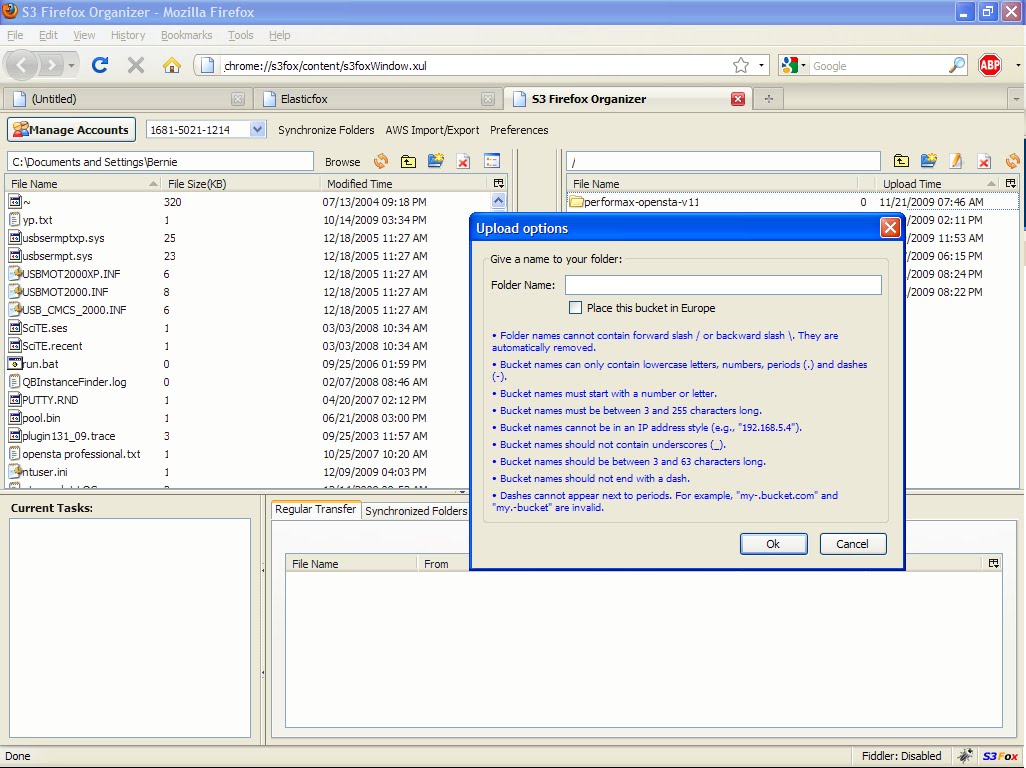Close the Elasticfox tab
The width and height of the screenshot is (1026, 768).
(487, 99)
